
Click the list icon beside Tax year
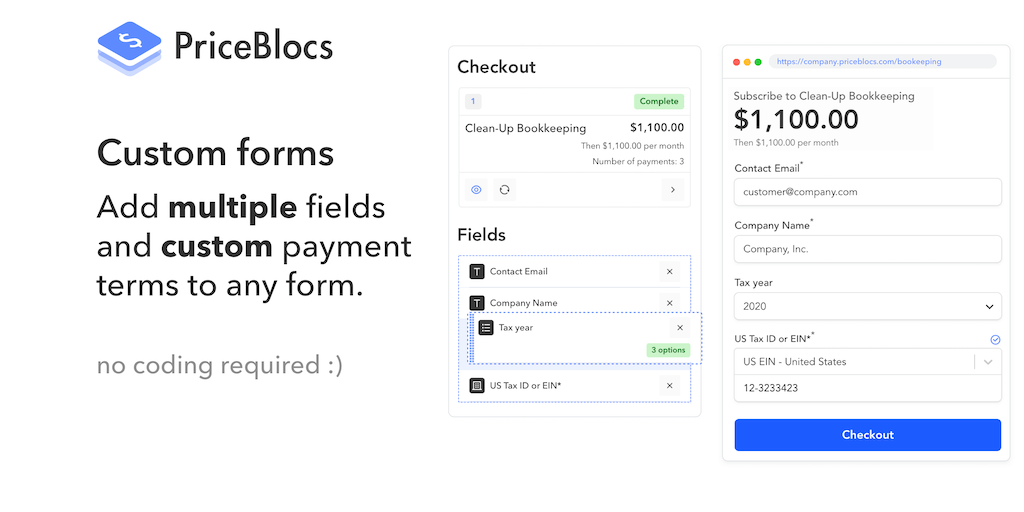pos(486,327)
